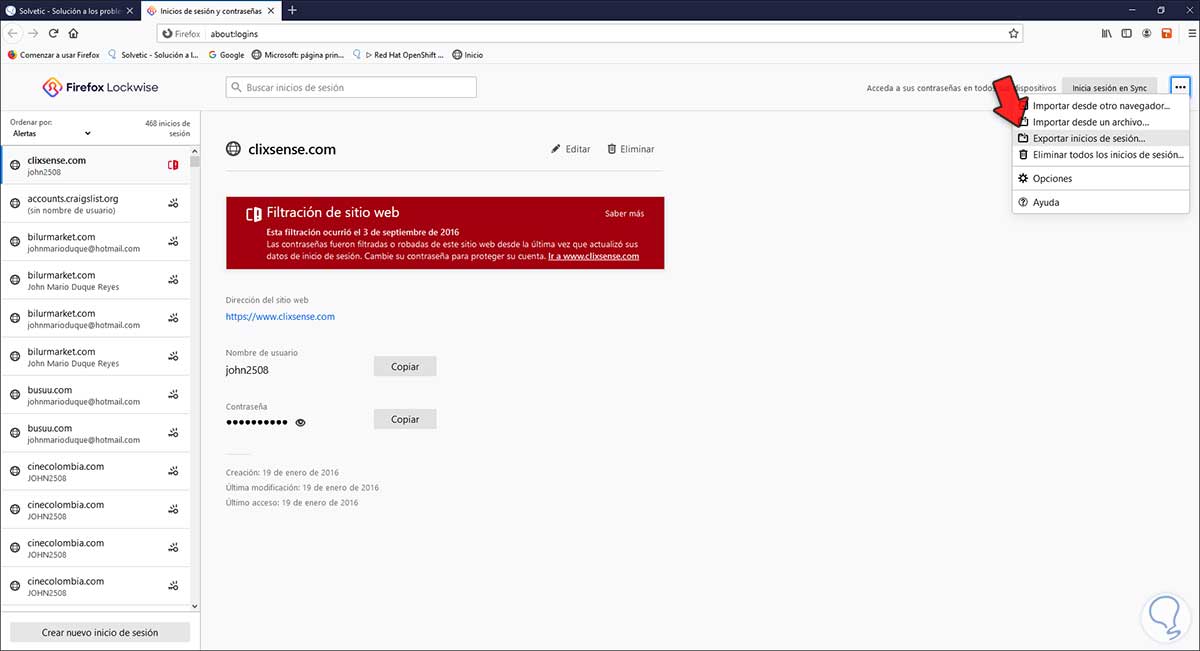The image size is (1200, 651).
Task: Select the clixsense.com login in the list
Action: [95, 165]
